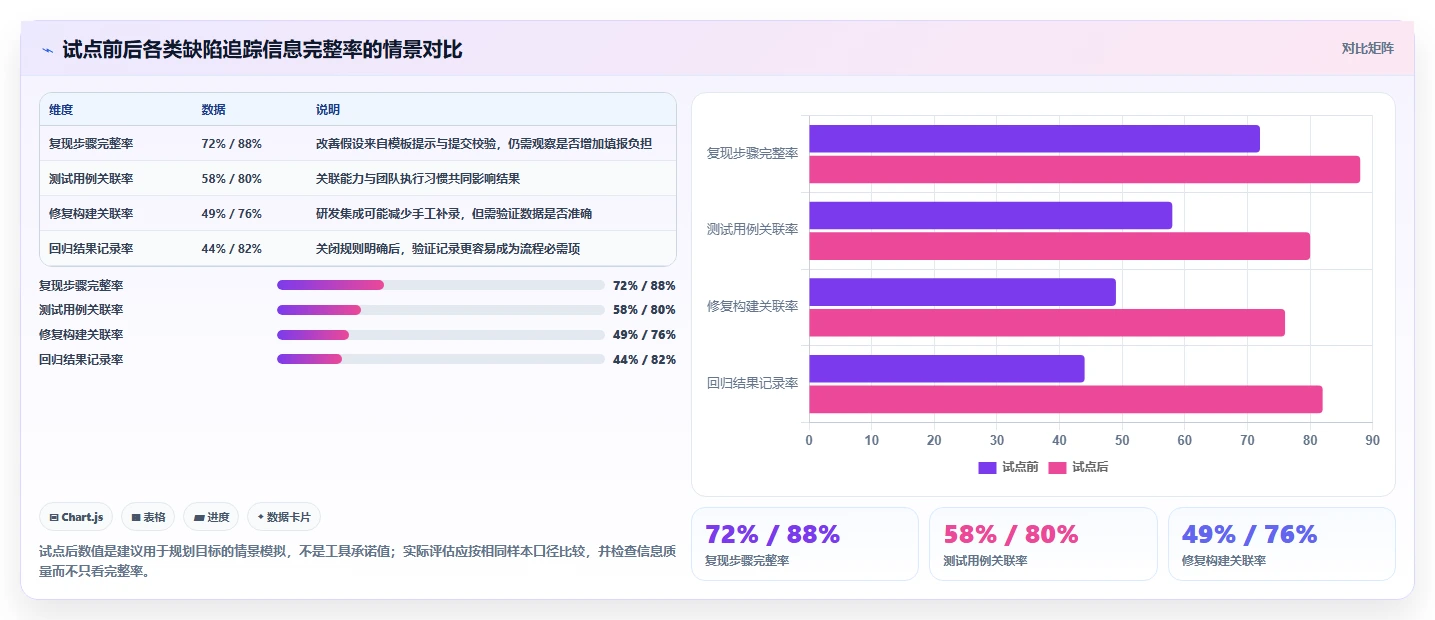Select the Chart.js chip
Image resolution: width=1435 pixels, height=620 pixels.
[x=77, y=517]
